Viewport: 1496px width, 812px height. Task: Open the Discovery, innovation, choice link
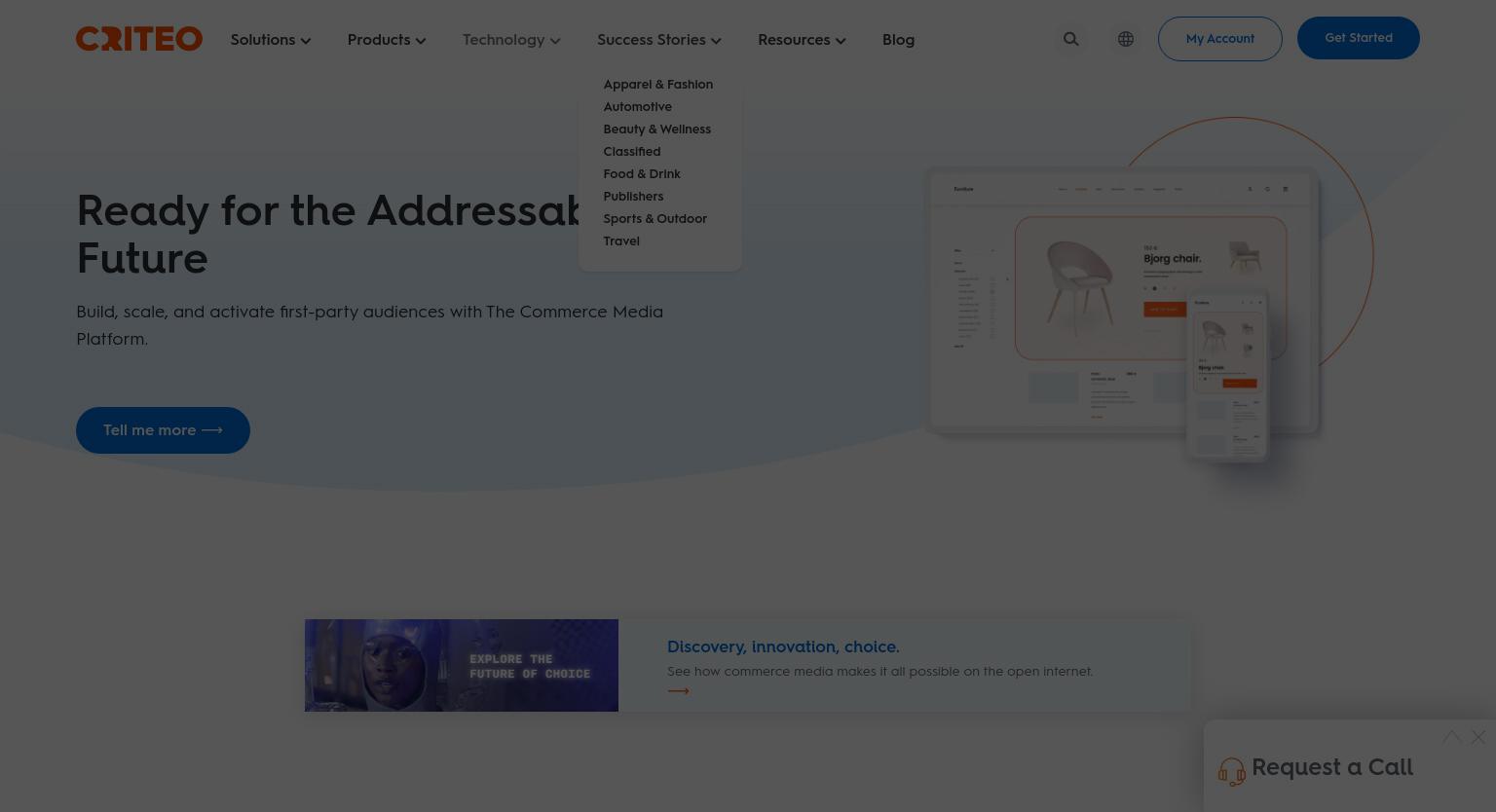click(x=783, y=646)
